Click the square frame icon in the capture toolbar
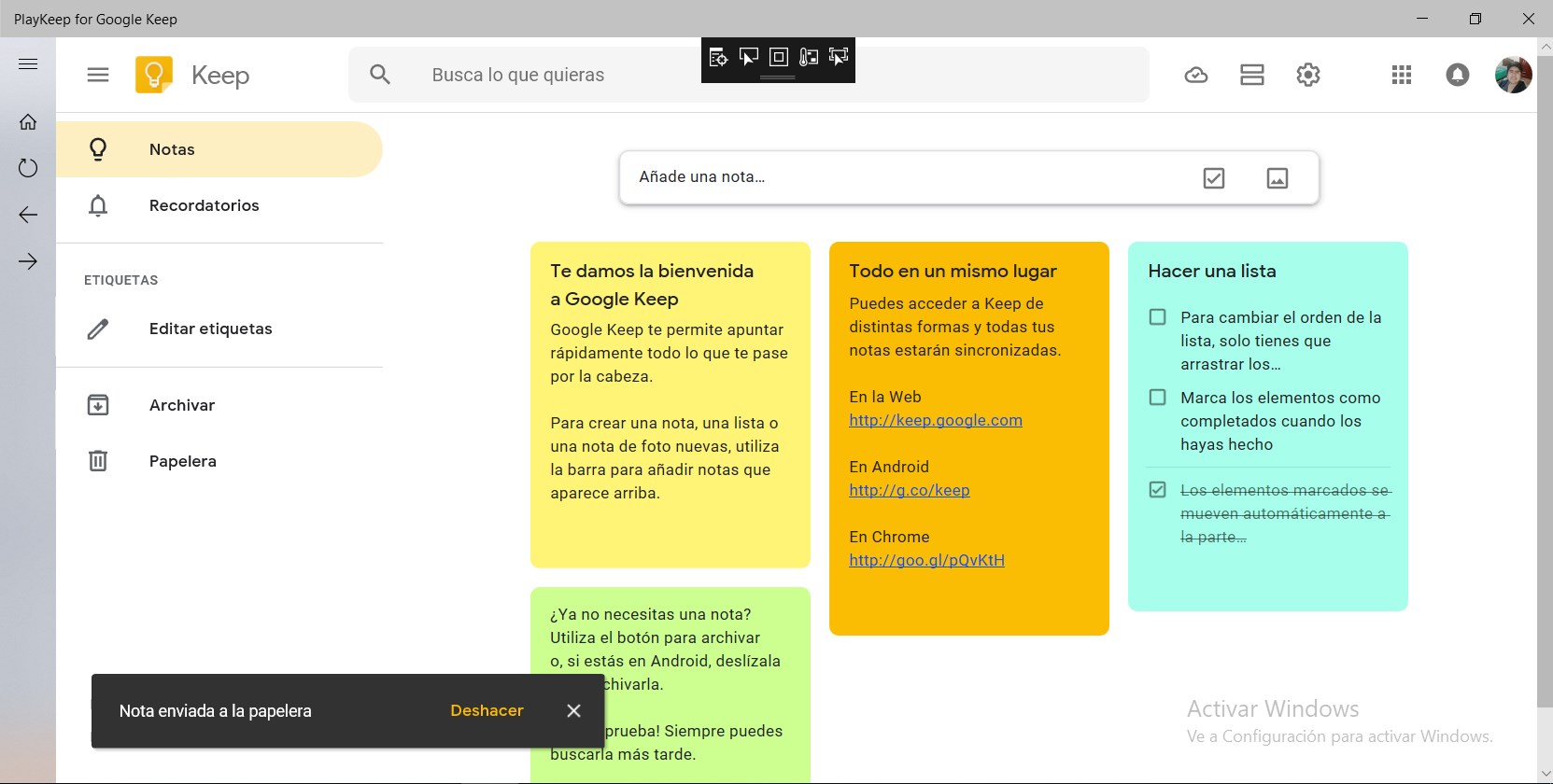This screenshot has height=784, width=1553. (779, 57)
